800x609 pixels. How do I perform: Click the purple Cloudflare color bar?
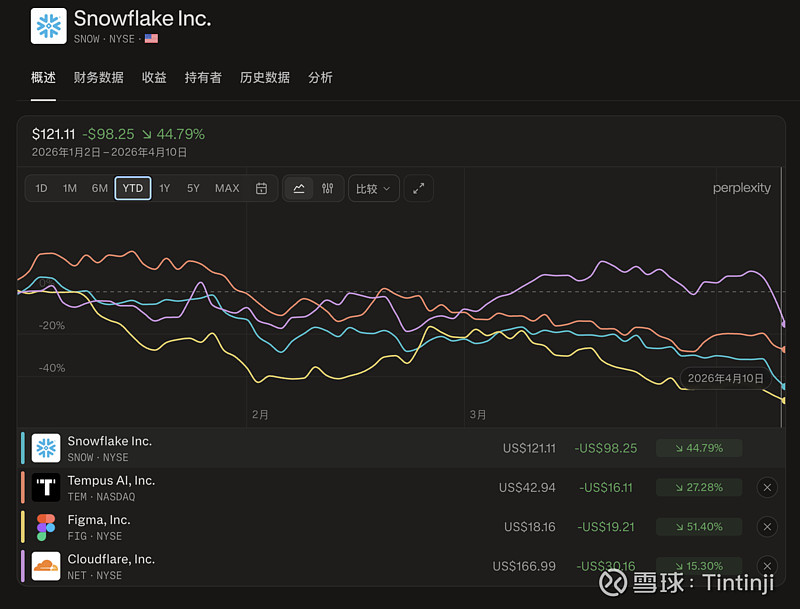[22, 566]
